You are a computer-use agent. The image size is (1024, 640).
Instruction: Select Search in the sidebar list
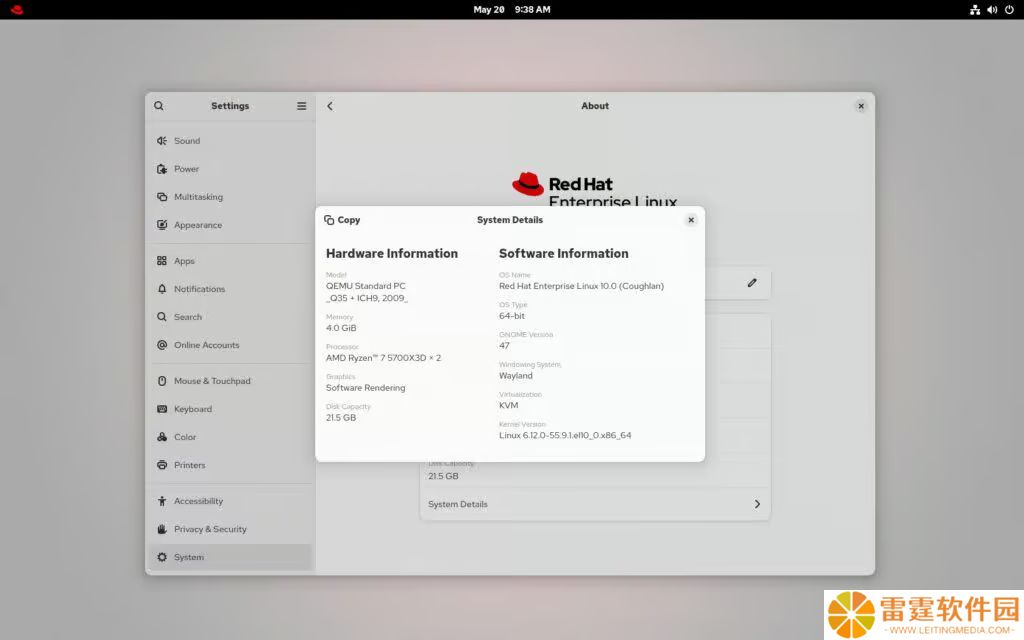(x=231, y=317)
